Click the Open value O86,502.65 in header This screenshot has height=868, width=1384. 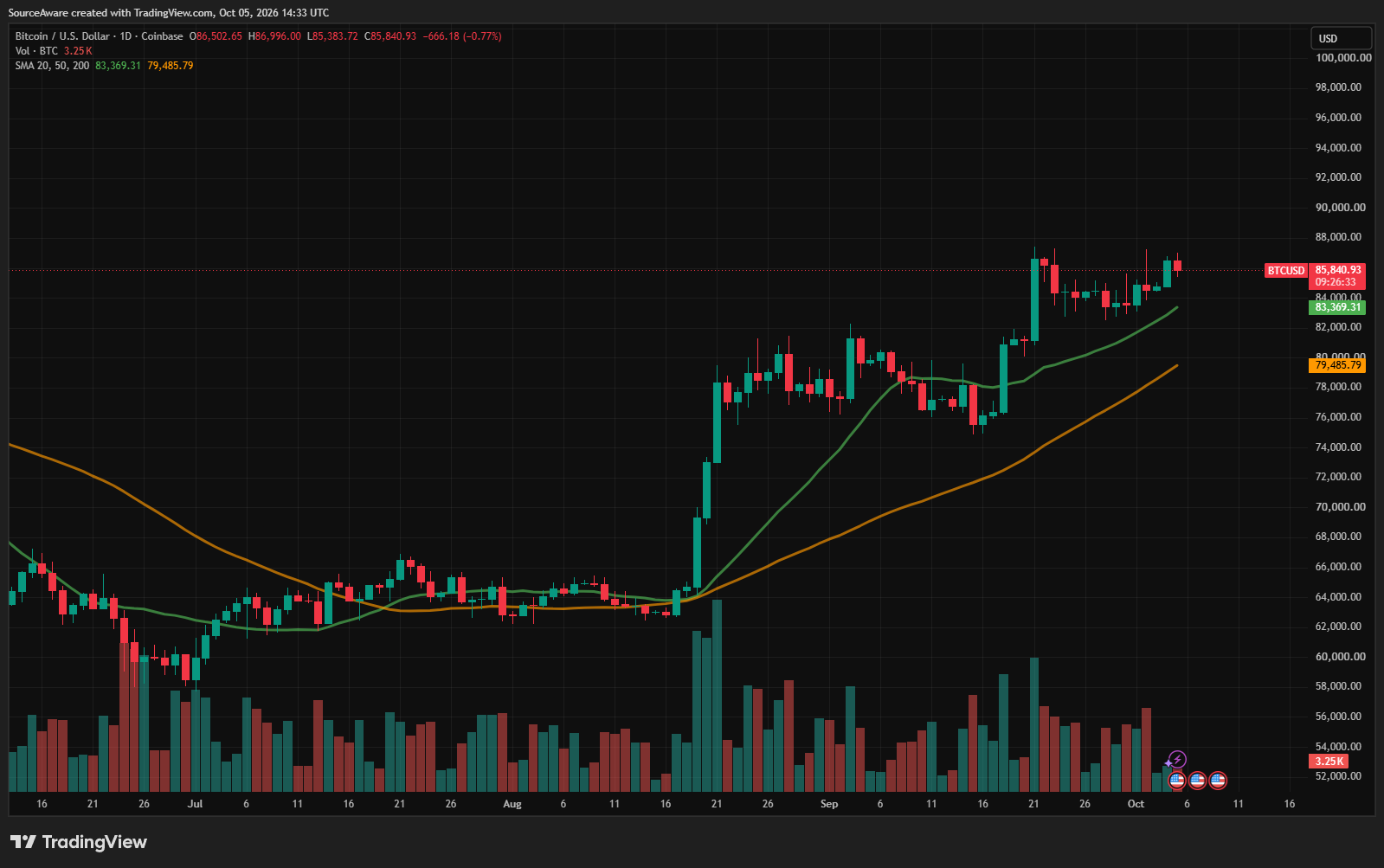[216, 36]
